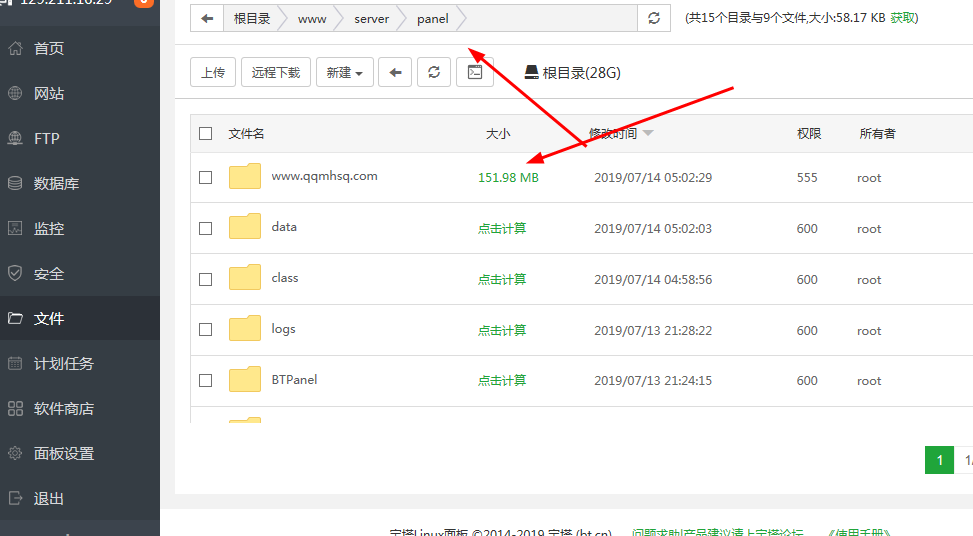973x536 pixels.
Task: Check the BTPanel row checkbox
Action: [205, 380]
